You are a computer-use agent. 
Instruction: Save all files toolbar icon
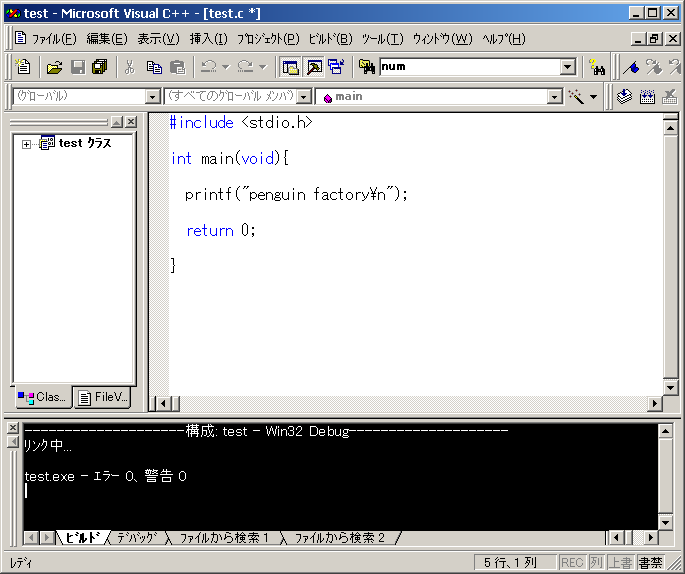coord(100,67)
